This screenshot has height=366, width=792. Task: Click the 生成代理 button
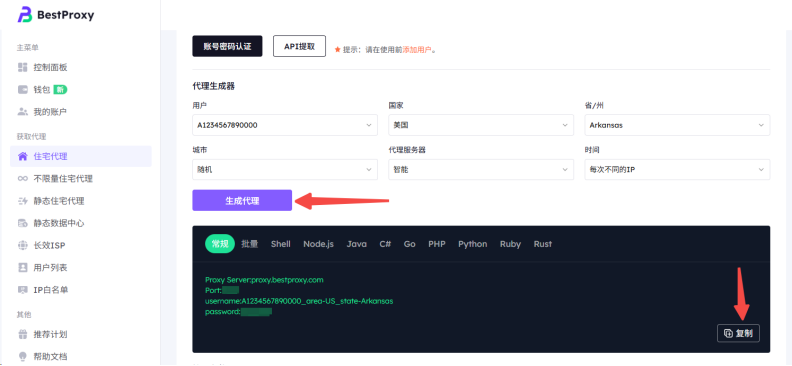[x=242, y=200]
